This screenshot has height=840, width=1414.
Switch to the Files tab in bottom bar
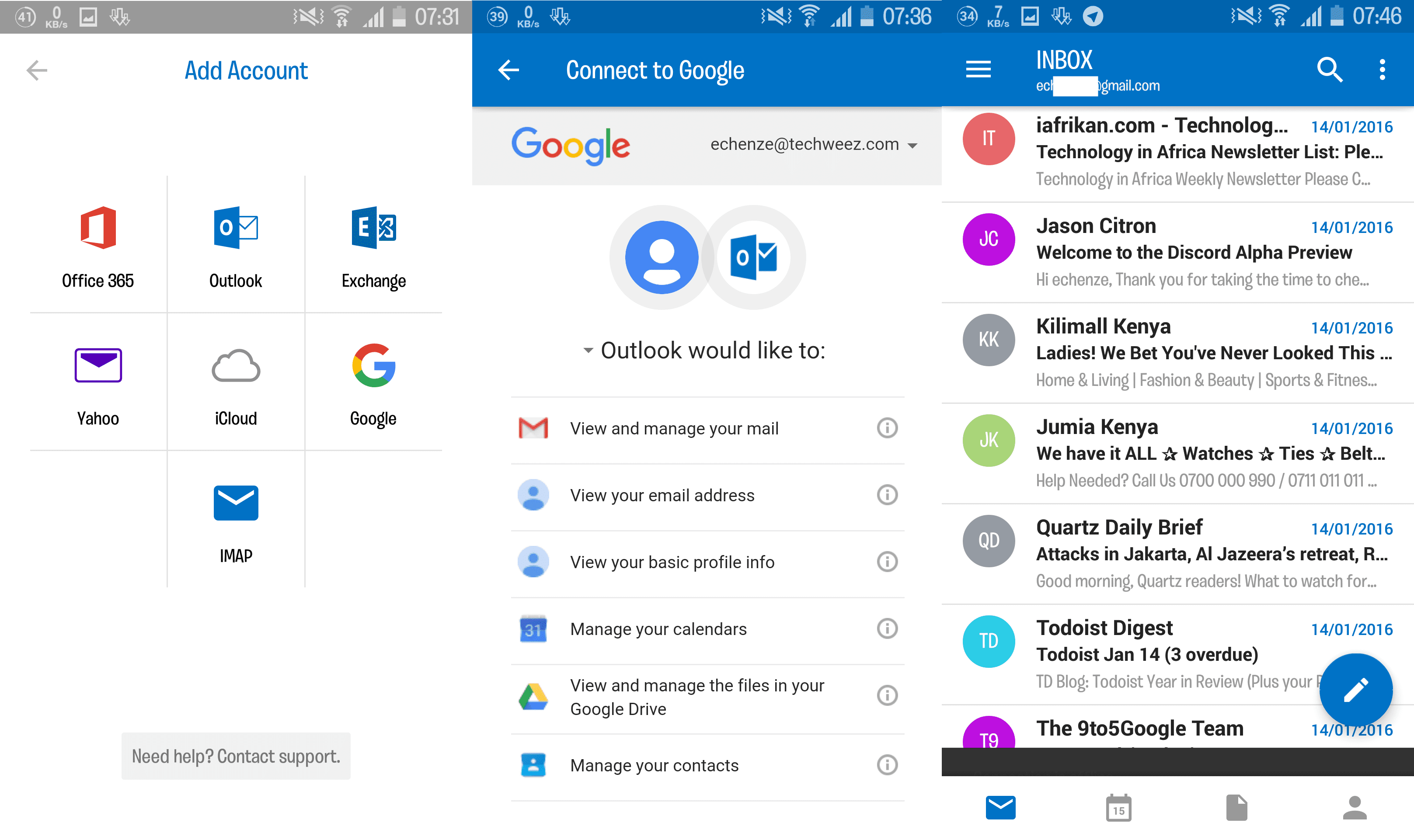1236,807
